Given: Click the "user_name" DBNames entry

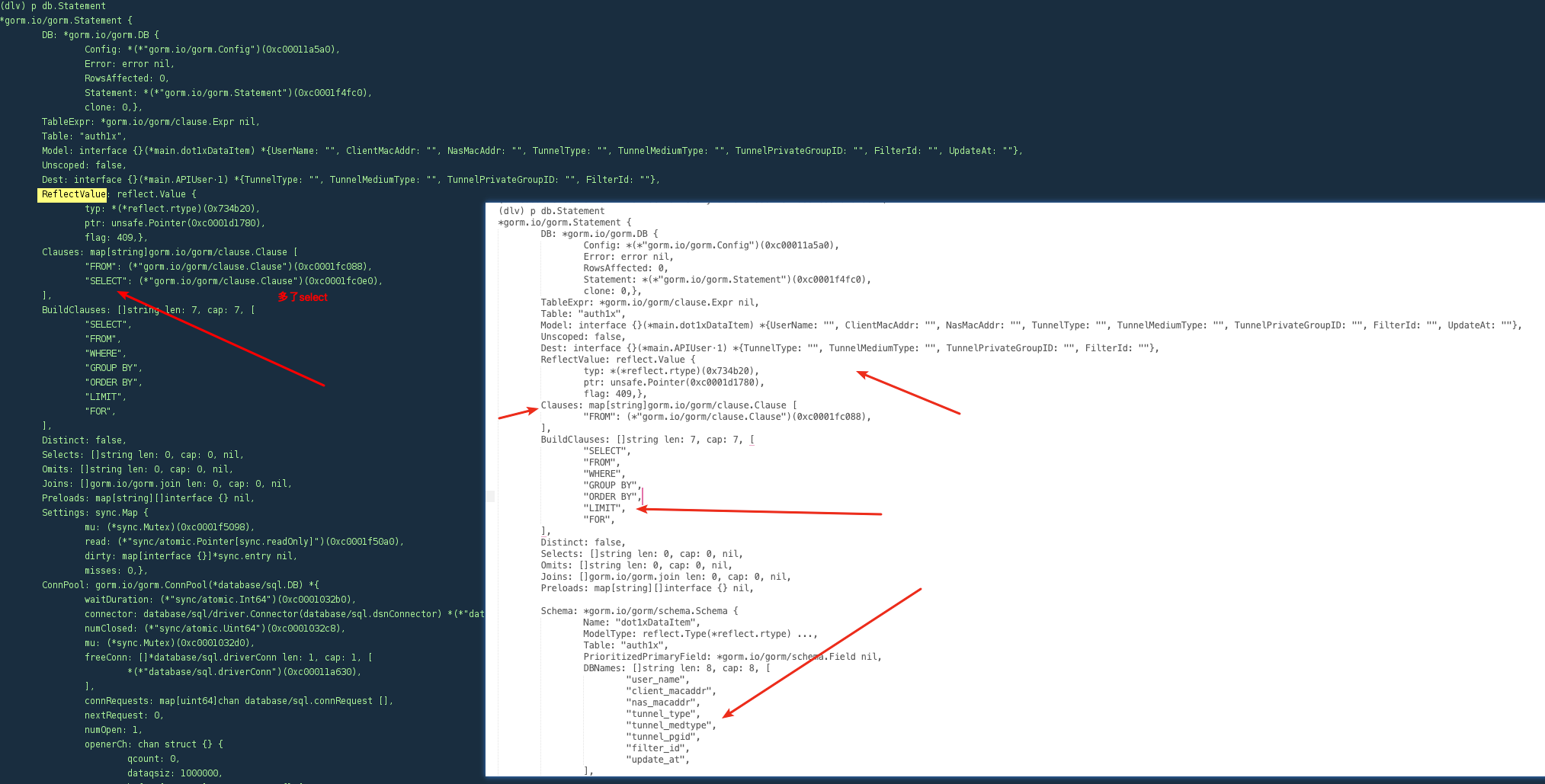Looking at the screenshot, I should pyautogui.click(x=658, y=680).
